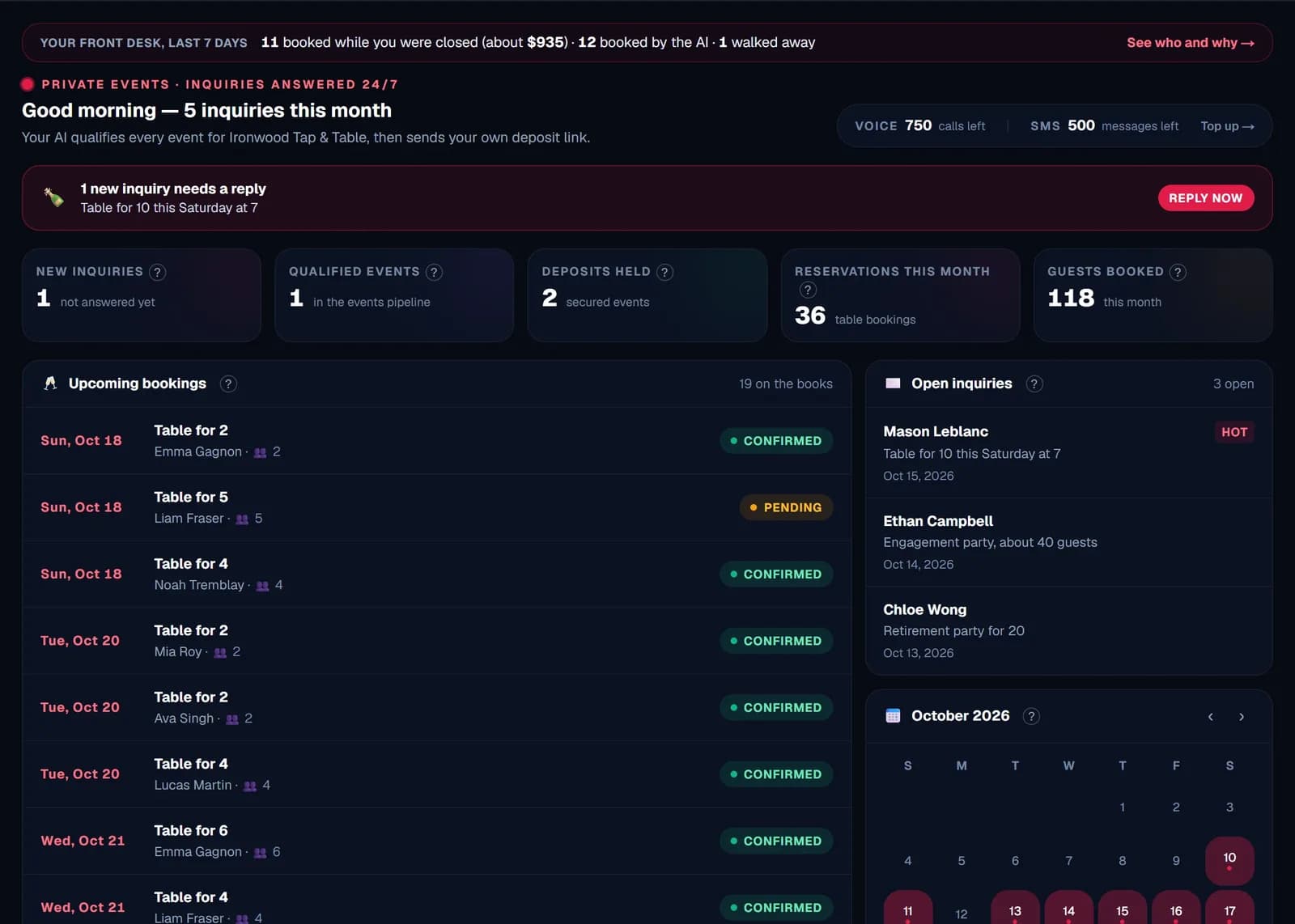Click the champagne glasses icon beside Upcoming bookings
This screenshot has width=1295, height=924.
(x=50, y=384)
